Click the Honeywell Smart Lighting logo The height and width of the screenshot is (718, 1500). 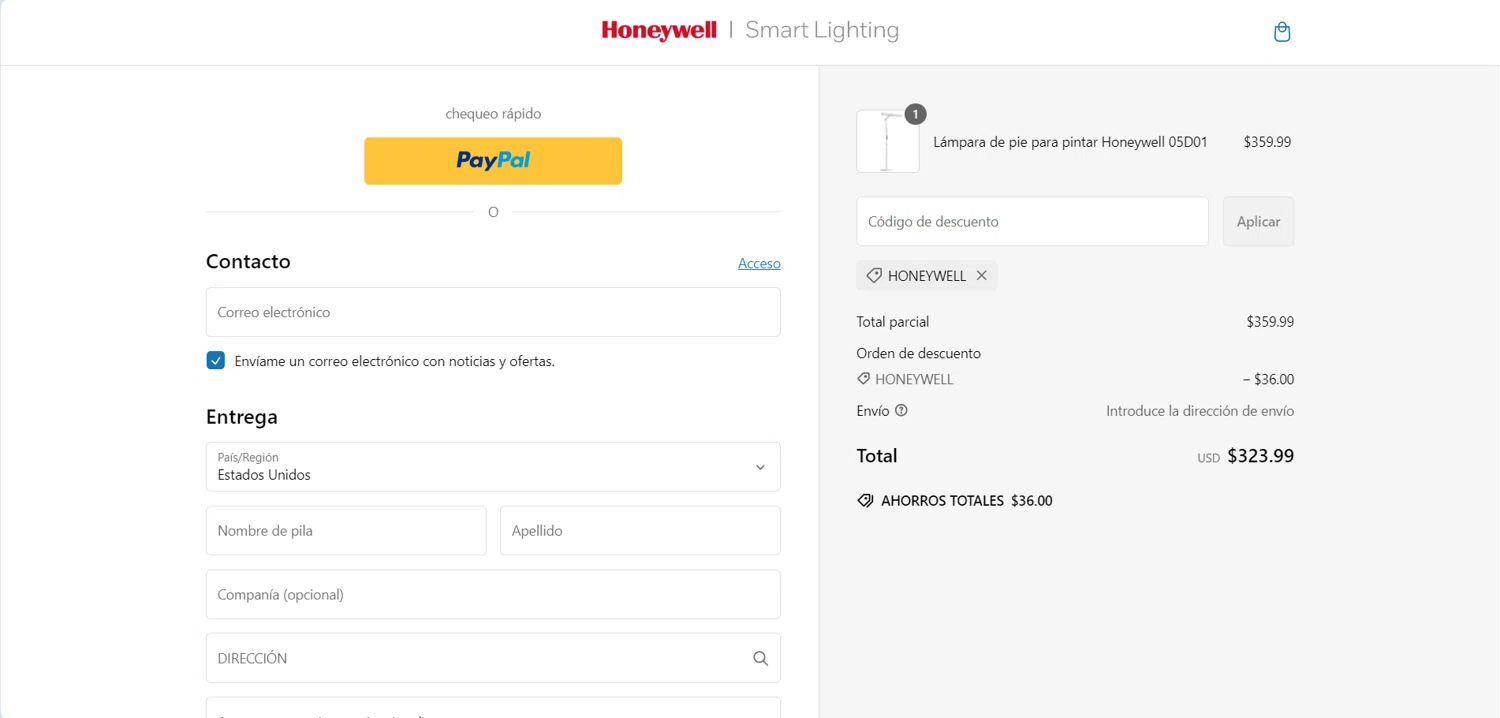pos(750,30)
